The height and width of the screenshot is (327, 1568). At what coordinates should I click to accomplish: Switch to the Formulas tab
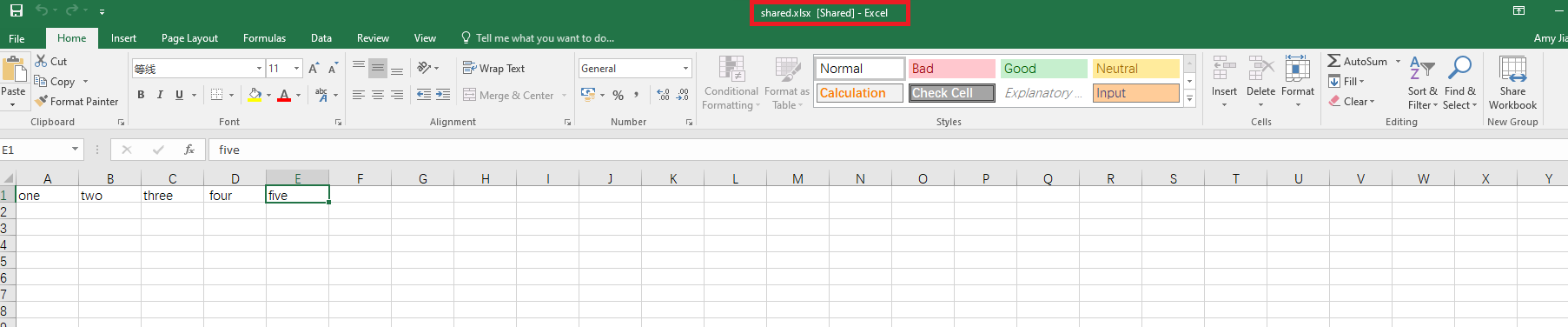pos(264,38)
